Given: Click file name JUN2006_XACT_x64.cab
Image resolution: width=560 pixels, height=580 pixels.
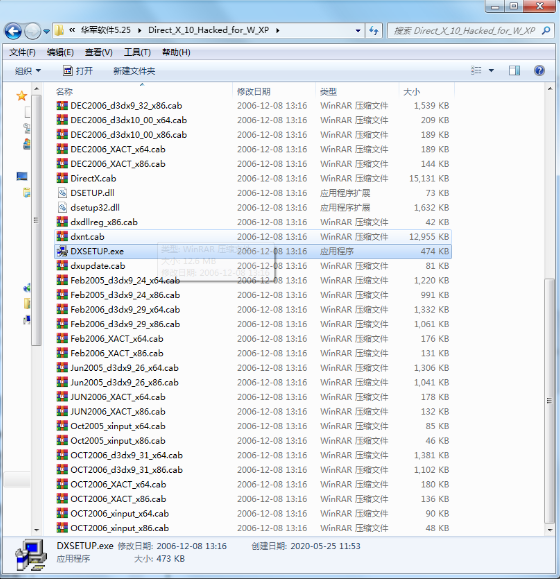Looking at the screenshot, I should pos(118,397).
